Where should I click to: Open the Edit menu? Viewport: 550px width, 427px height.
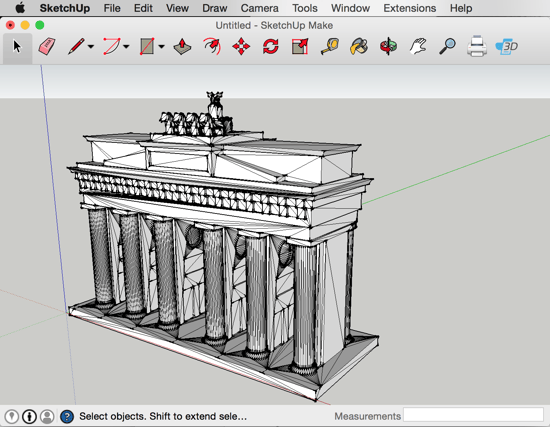coord(143,8)
